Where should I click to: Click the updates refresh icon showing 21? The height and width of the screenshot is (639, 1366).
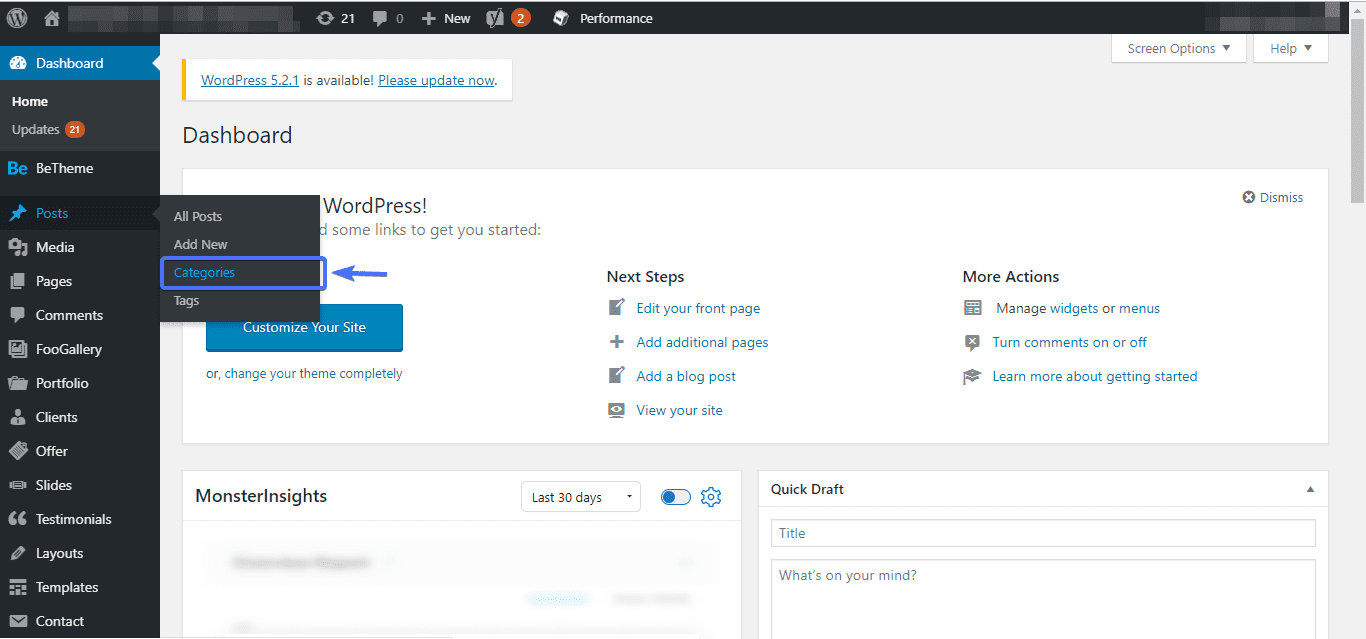coord(325,18)
